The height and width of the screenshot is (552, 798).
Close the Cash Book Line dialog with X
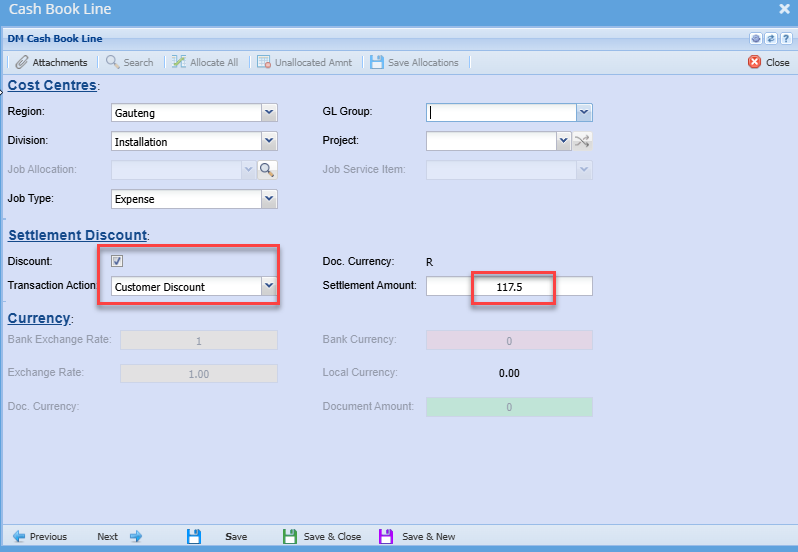pyautogui.click(x=784, y=9)
